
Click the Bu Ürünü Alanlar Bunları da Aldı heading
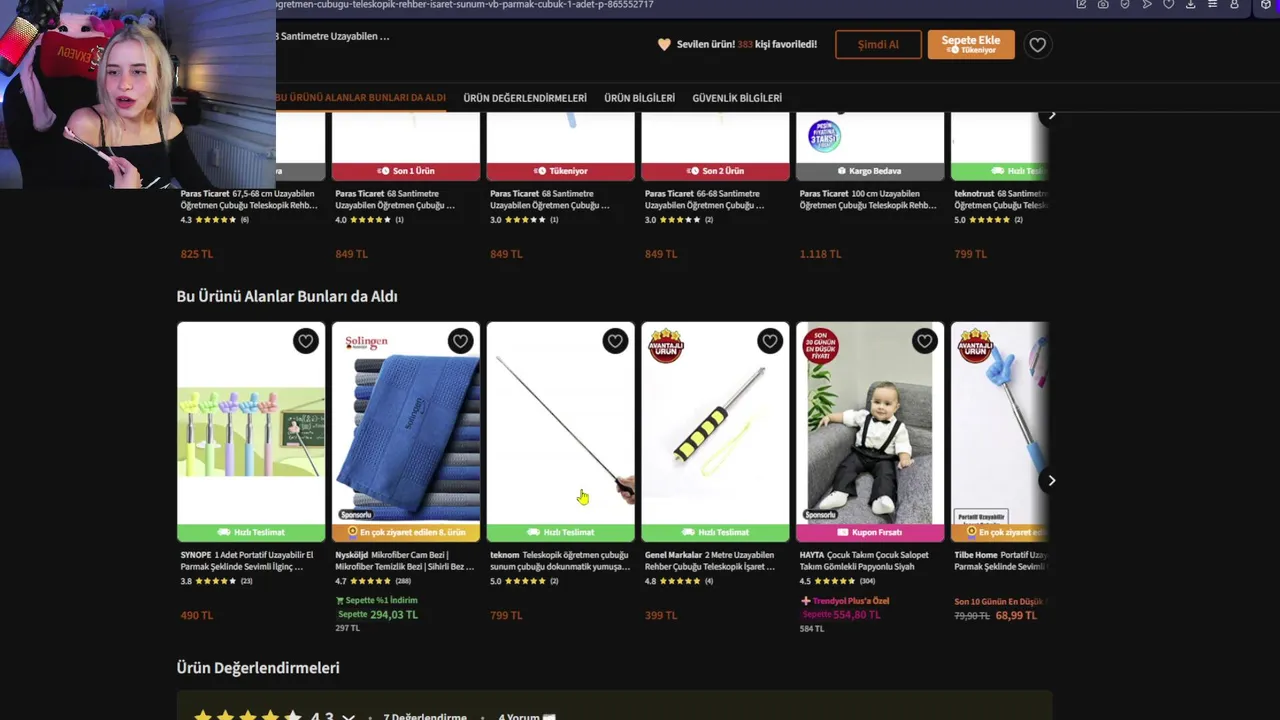point(287,296)
